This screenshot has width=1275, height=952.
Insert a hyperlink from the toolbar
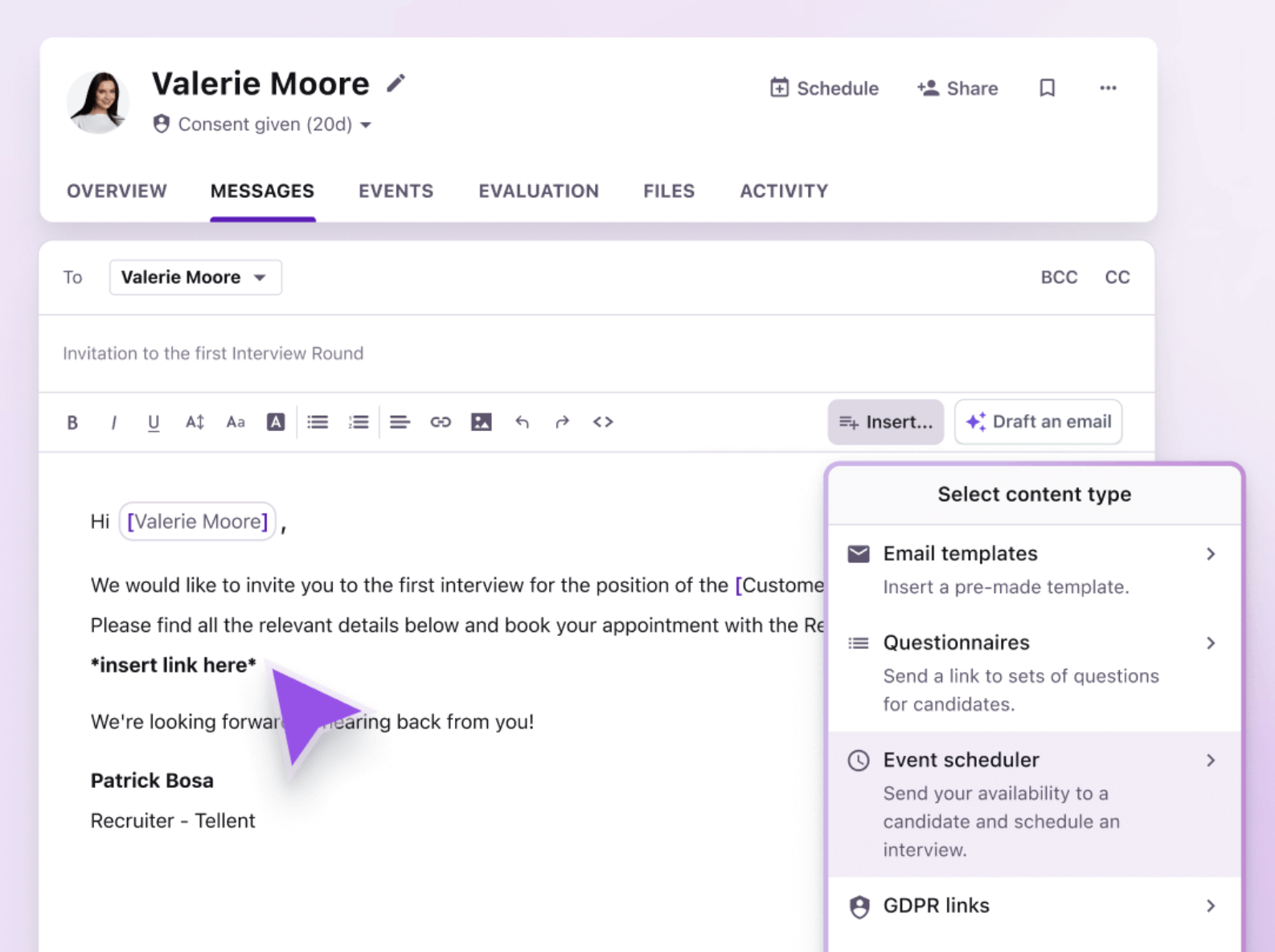441,422
